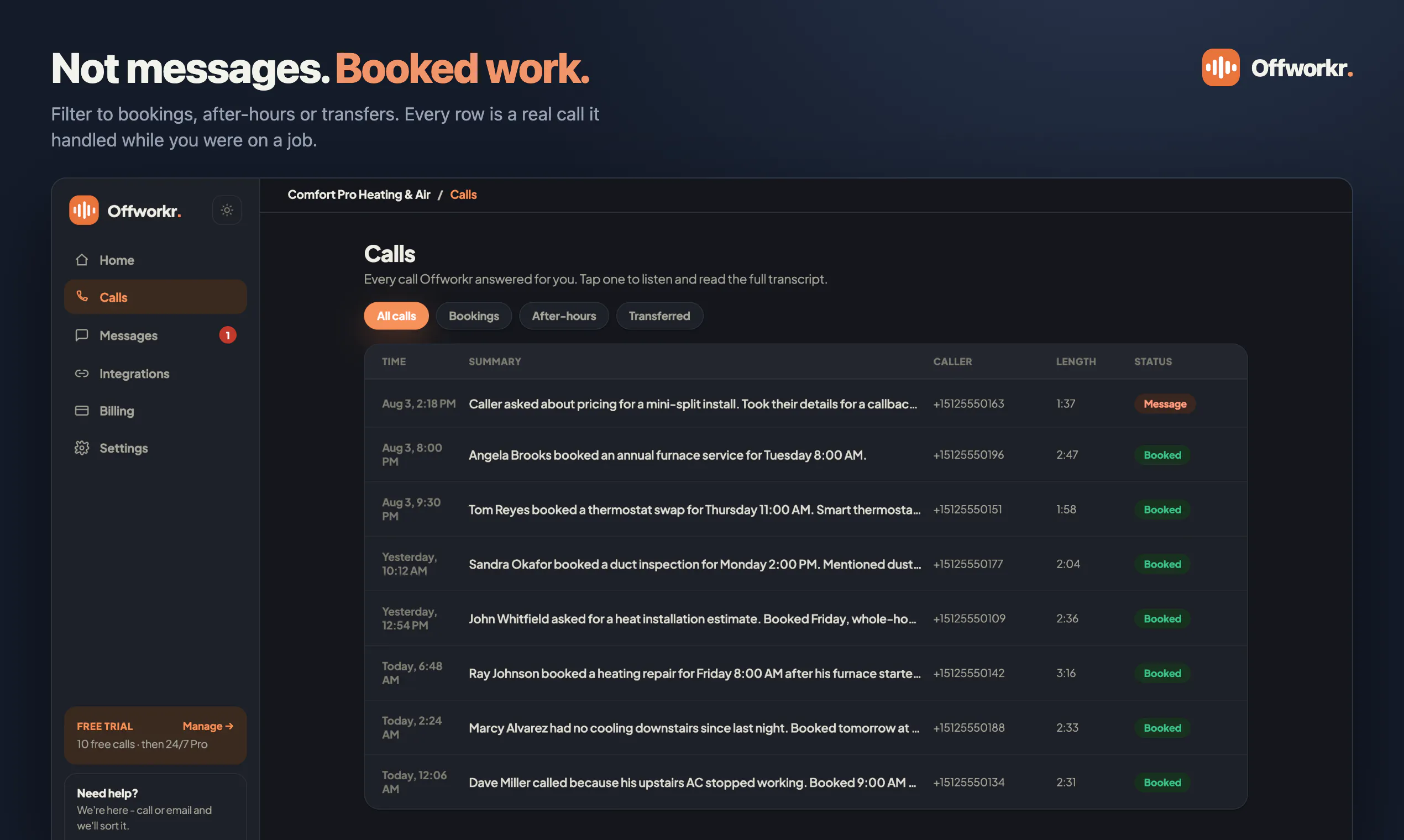Click Booked badge for Dave Miller

tap(1162, 783)
